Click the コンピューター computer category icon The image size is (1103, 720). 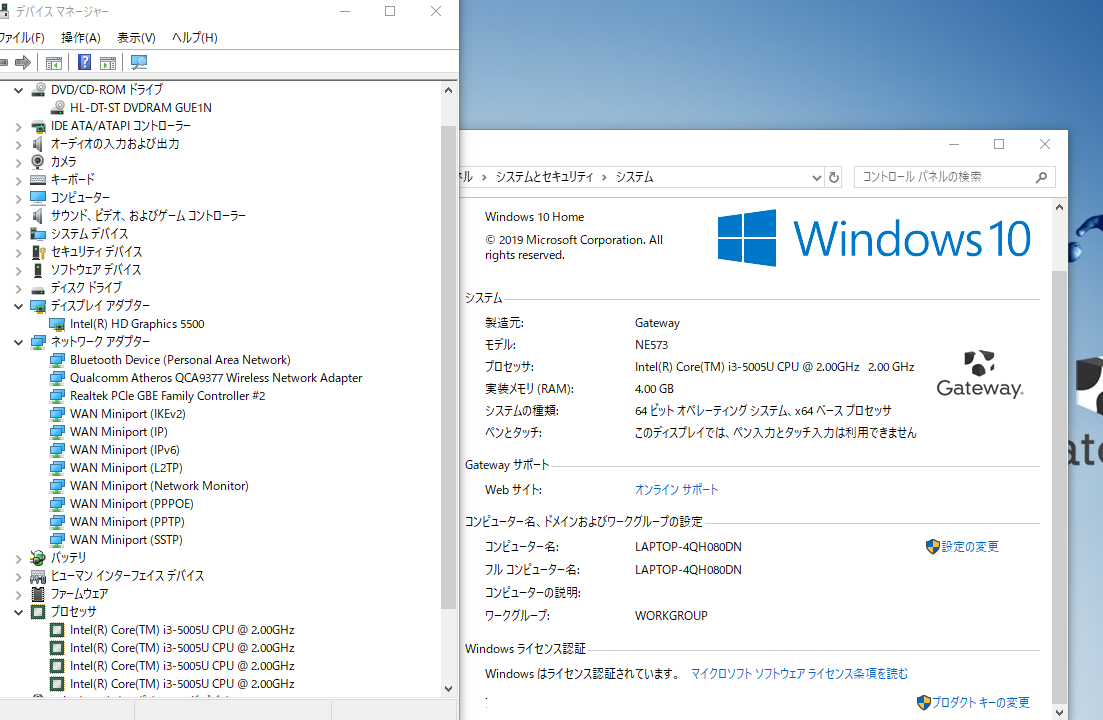38,198
